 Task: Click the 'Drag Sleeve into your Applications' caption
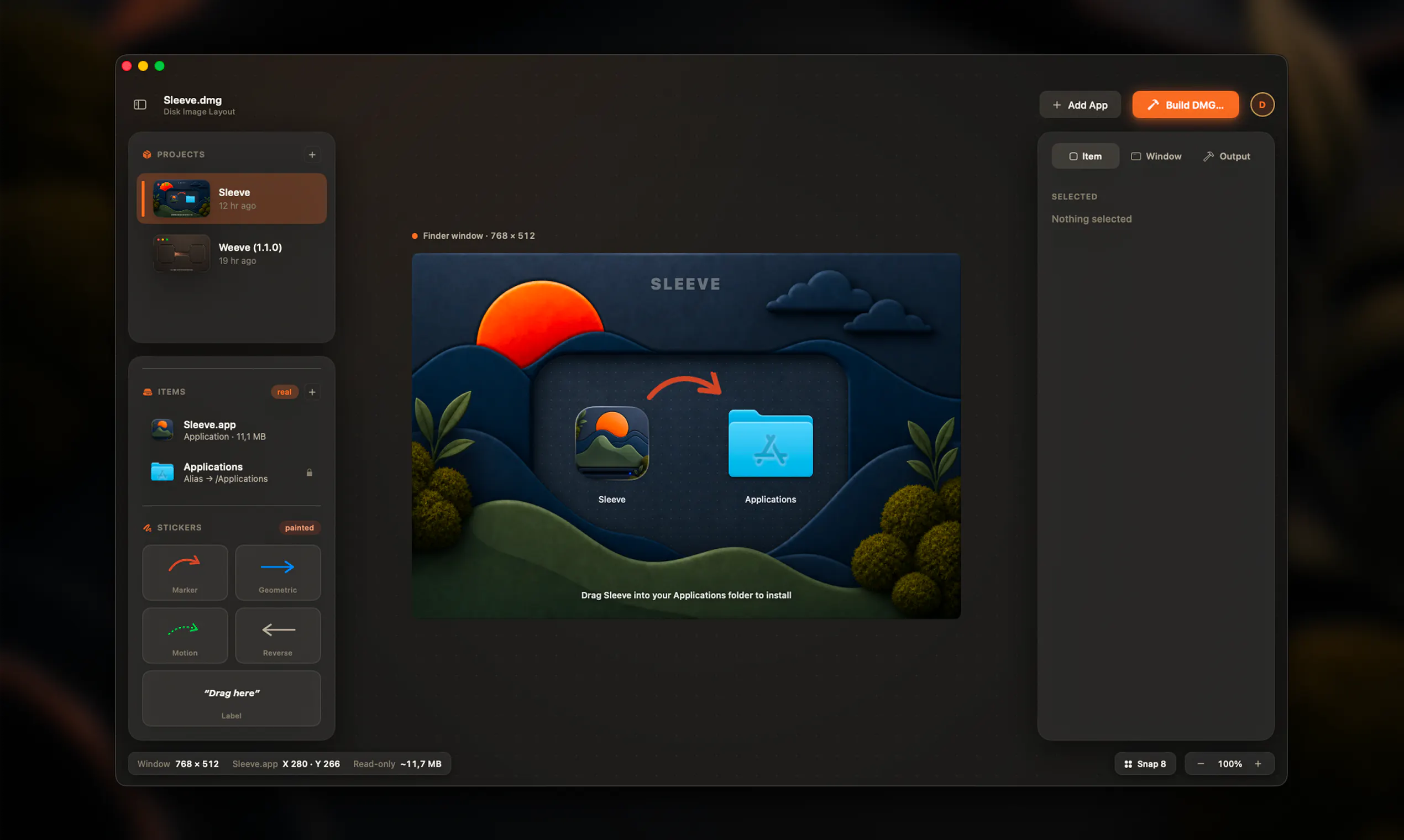pyautogui.click(x=686, y=595)
